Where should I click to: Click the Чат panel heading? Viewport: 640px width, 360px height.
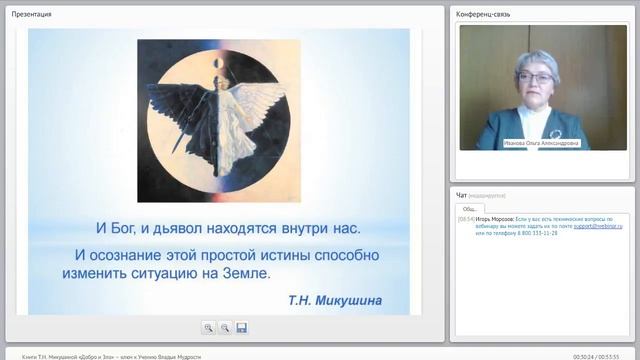point(461,196)
